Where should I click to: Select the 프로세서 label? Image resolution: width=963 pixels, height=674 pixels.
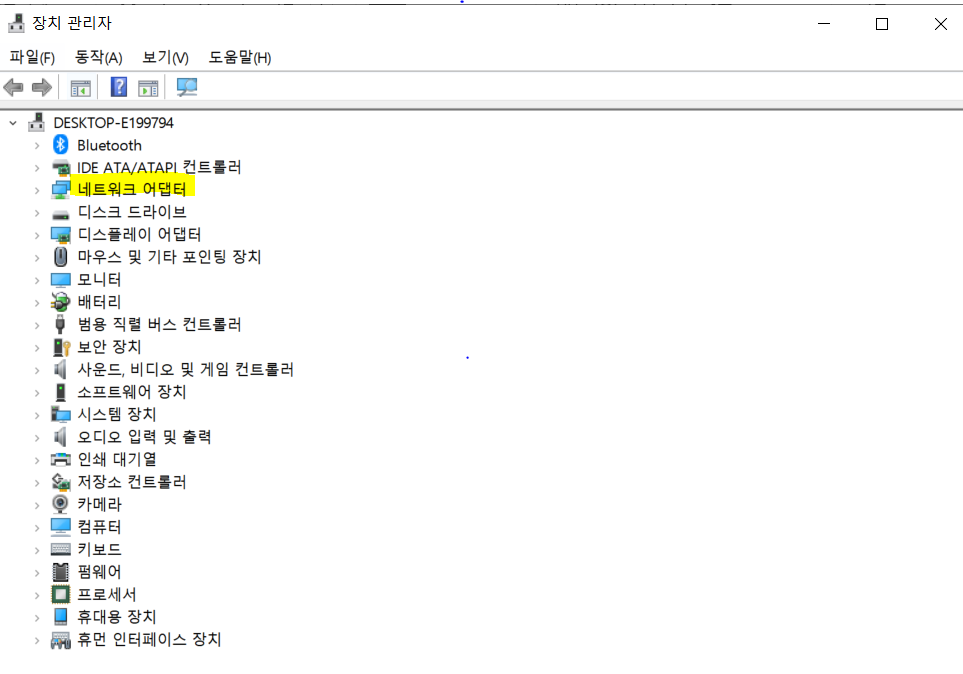pyautogui.click(x=107, y=594)
